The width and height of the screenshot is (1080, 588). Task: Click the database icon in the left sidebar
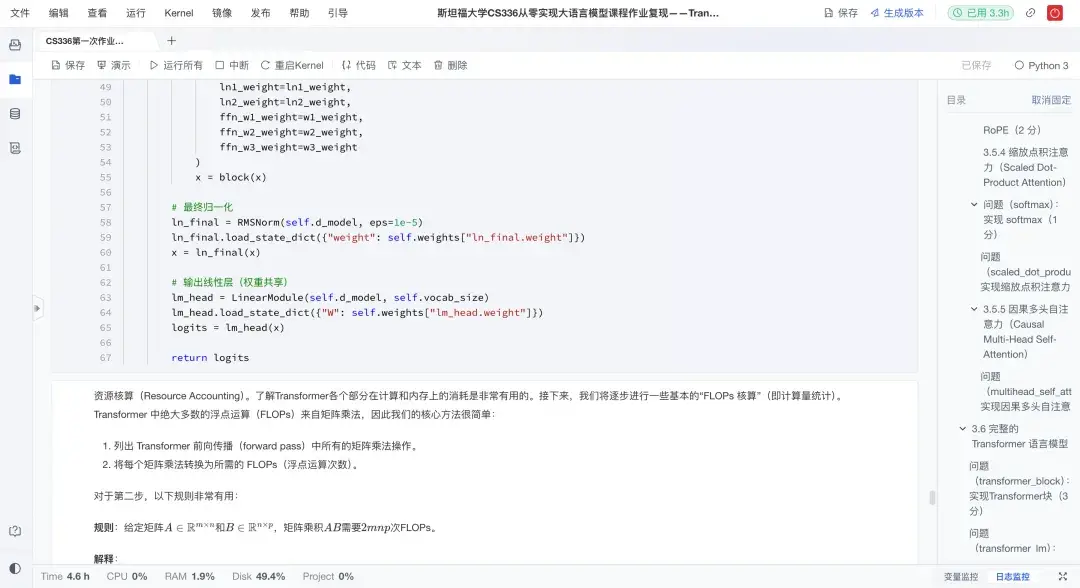click(x=14, y=112)
